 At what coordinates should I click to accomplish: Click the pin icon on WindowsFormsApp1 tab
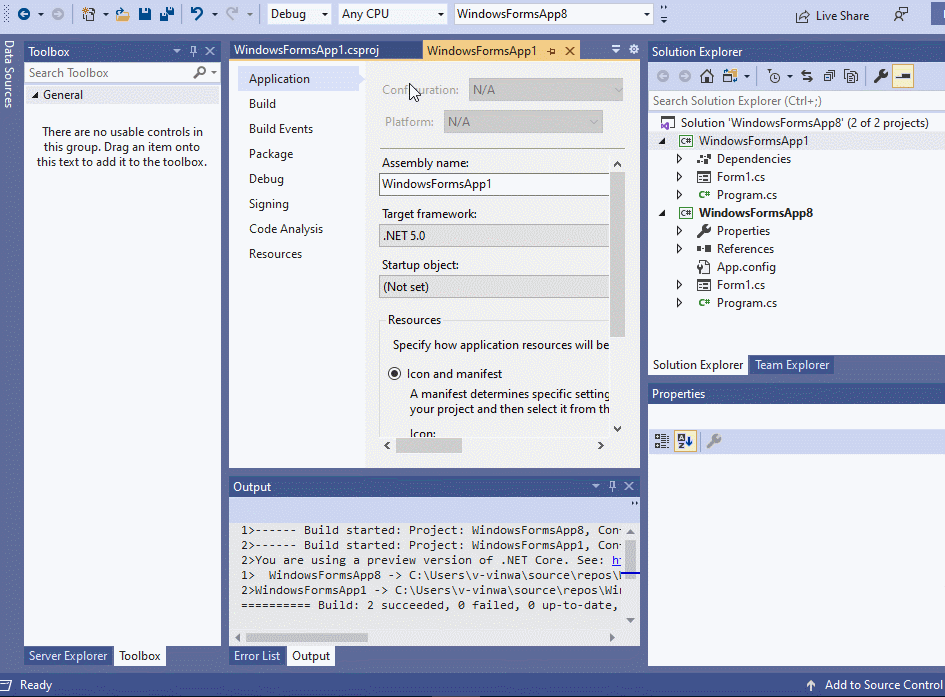551,51
